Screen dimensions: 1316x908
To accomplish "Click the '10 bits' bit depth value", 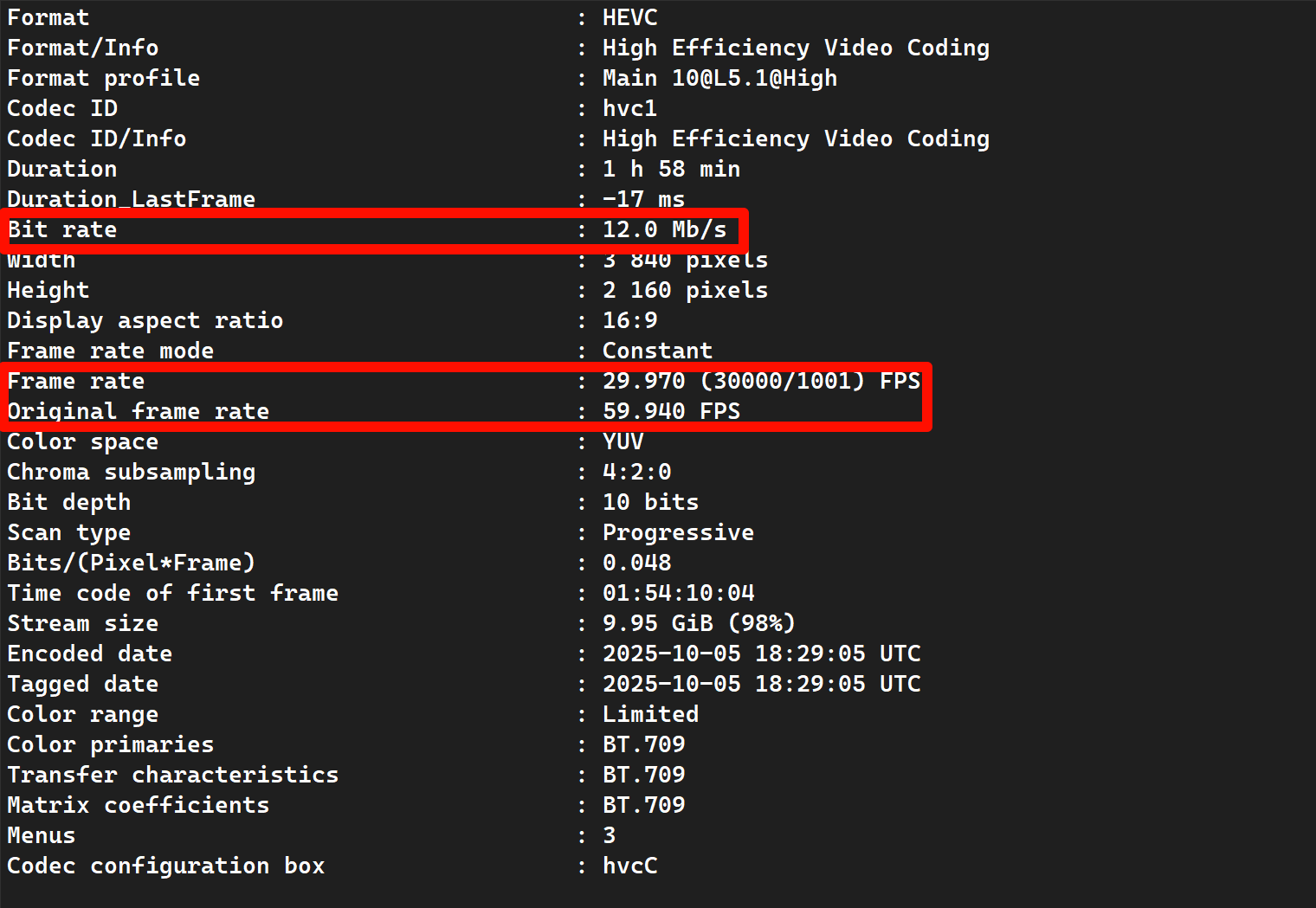I will tap(650, 502).
